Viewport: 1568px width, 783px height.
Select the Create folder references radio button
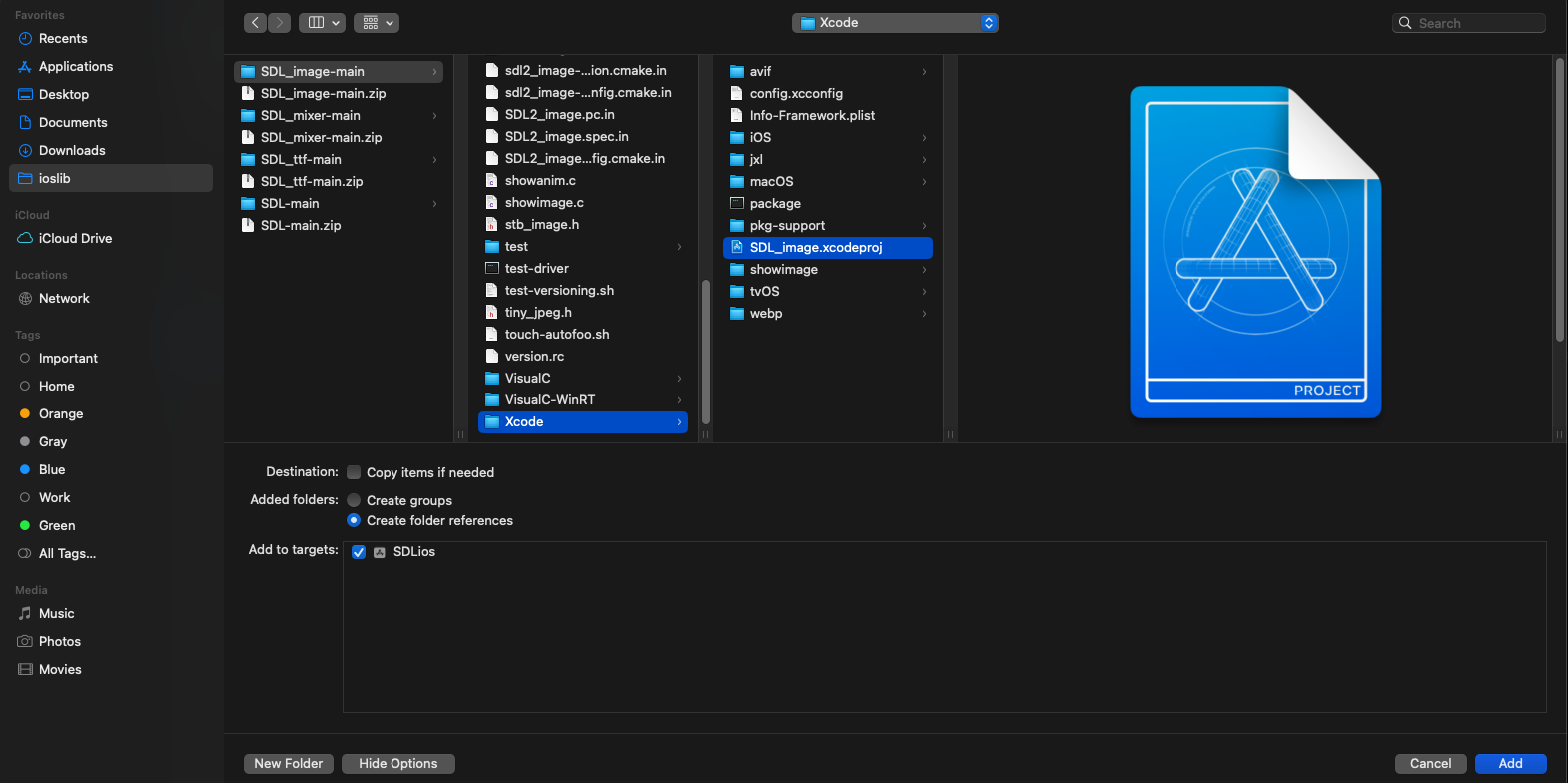click(354, 520)
